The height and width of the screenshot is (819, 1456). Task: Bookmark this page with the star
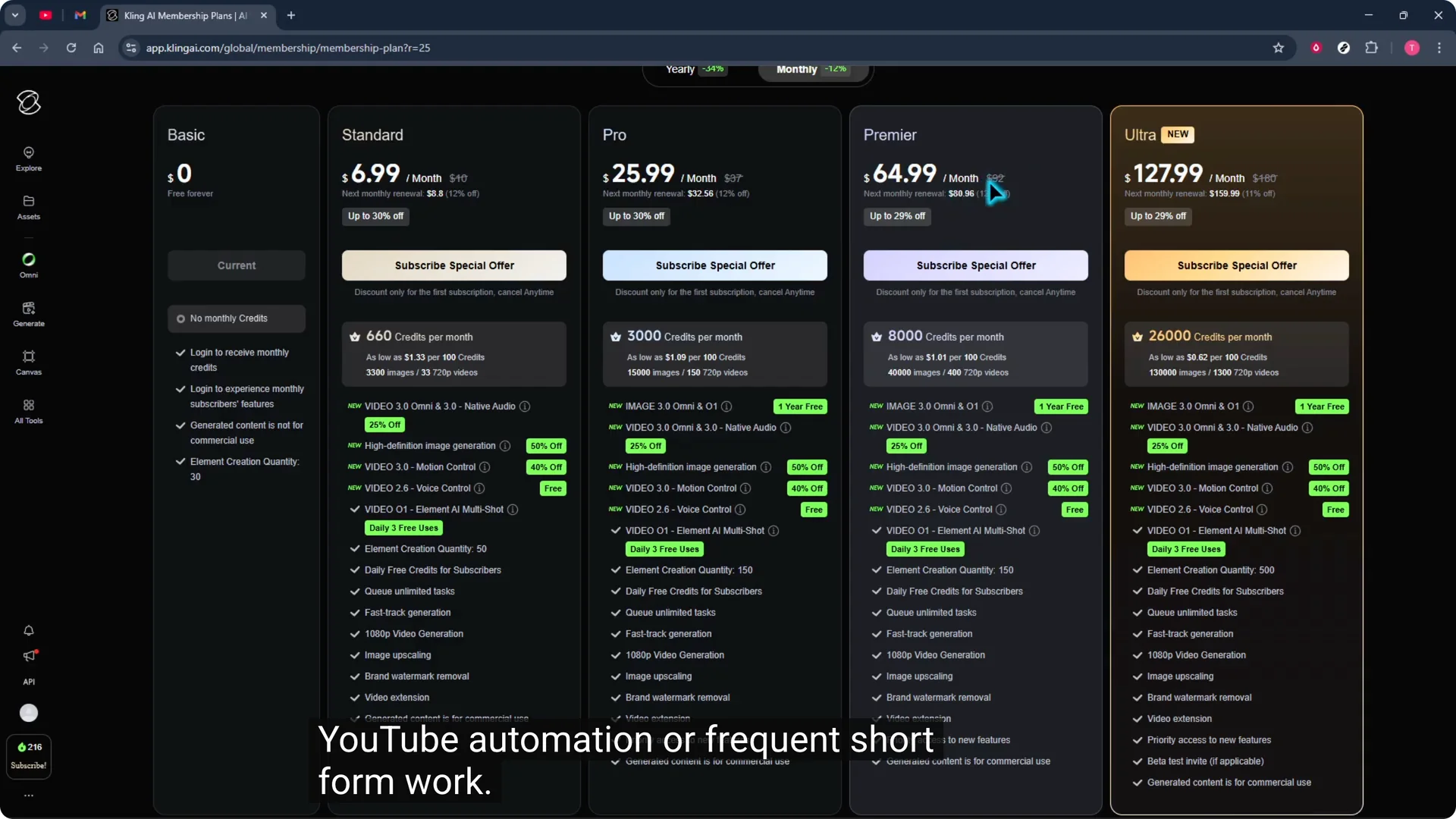point(1279,48)
